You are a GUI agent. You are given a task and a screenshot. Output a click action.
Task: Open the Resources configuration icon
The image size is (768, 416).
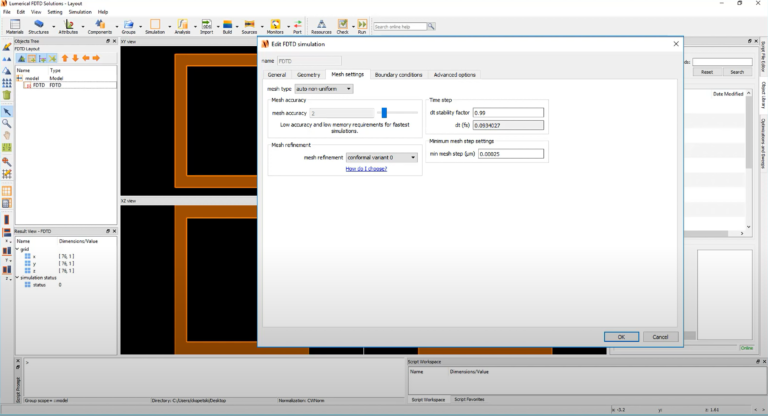pyautogui.click(x=321, y=26)
